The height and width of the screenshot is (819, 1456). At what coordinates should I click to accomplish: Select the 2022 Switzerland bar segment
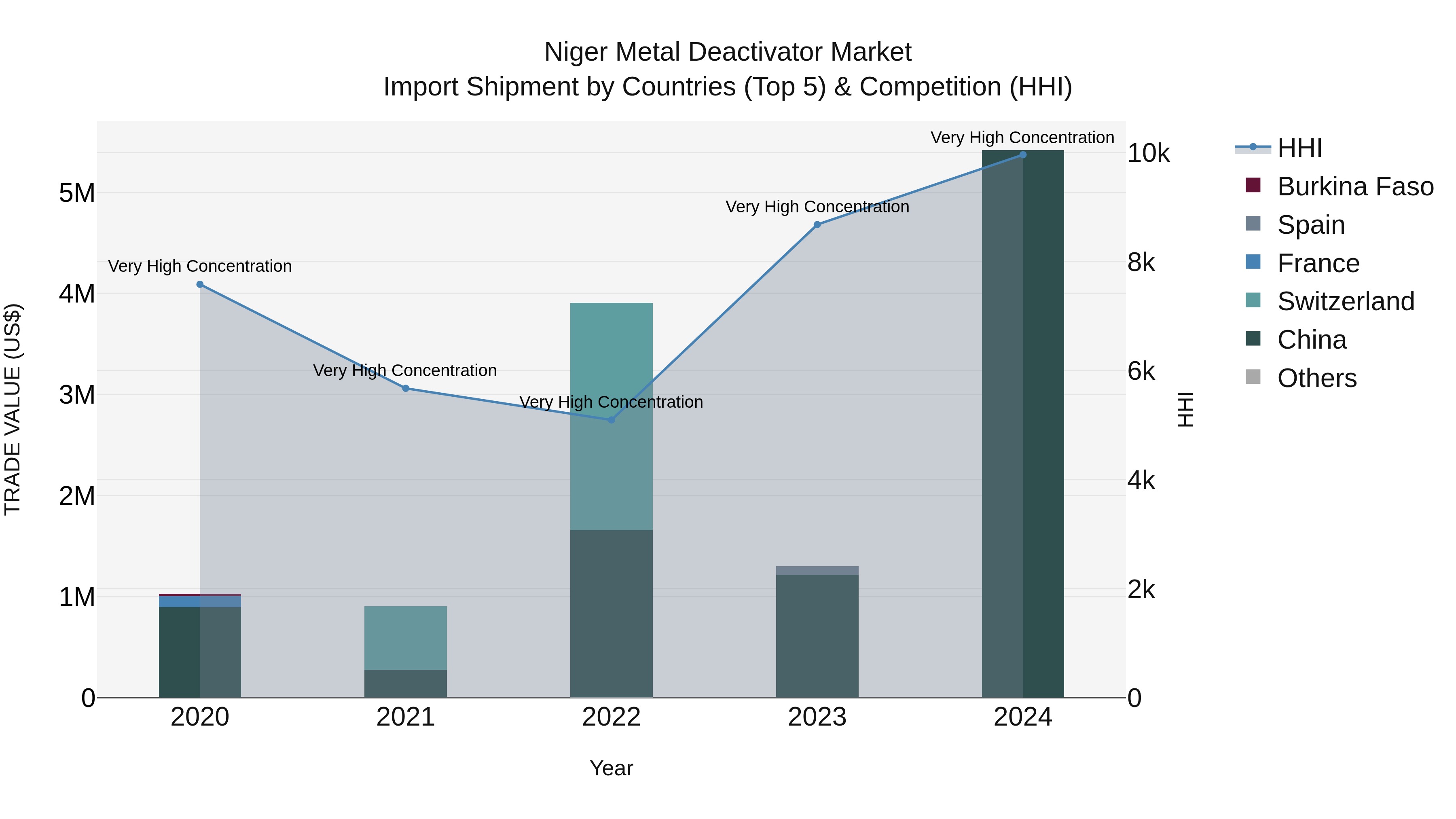(x=611, y=417)
